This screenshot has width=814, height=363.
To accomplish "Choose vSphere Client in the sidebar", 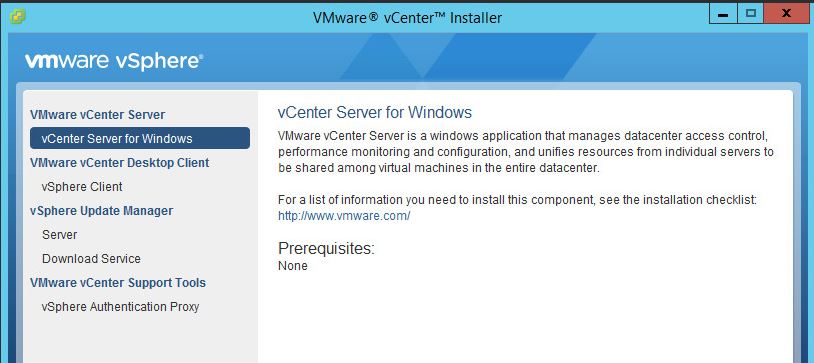I will click(x=82, y=186).
